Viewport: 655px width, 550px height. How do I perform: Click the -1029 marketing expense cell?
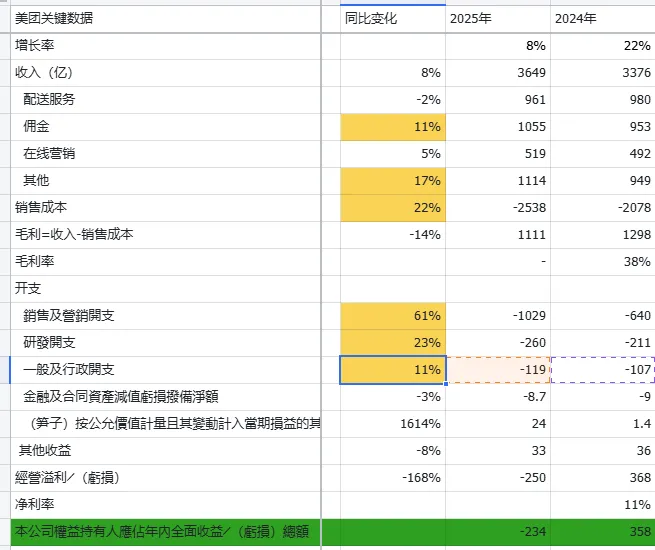click(498, 316)
